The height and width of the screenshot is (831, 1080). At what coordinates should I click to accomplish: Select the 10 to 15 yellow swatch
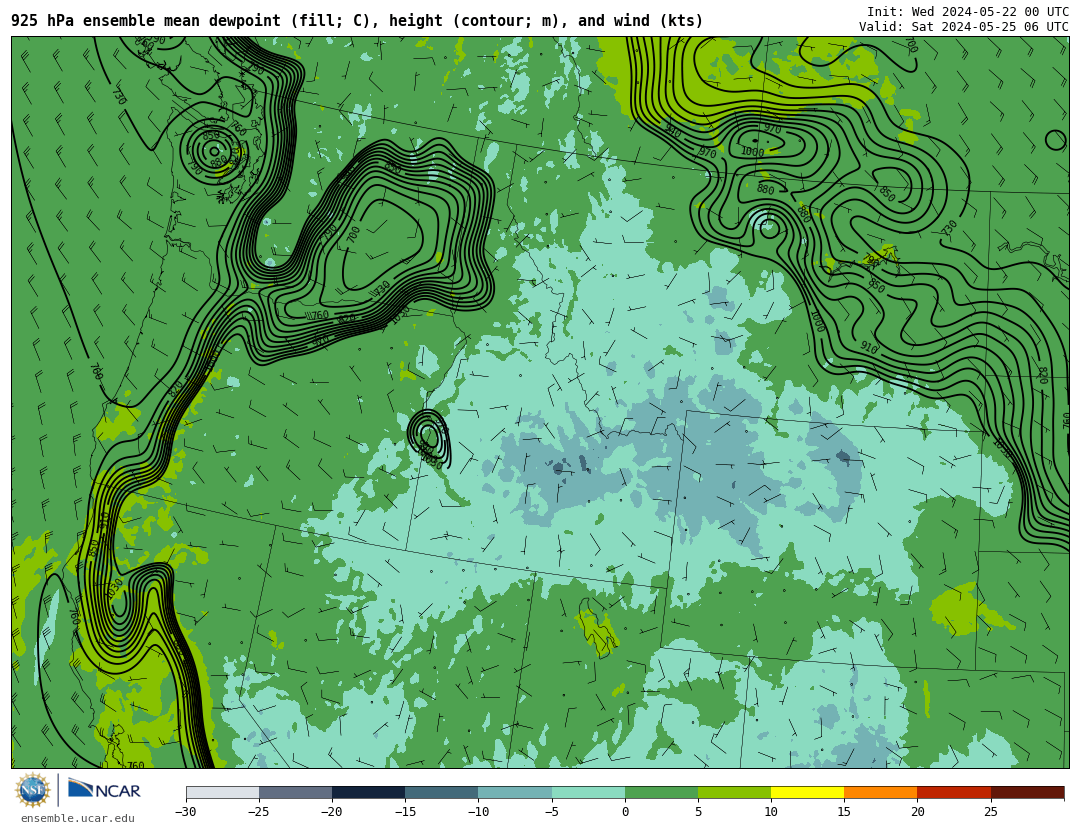[807, 792]
